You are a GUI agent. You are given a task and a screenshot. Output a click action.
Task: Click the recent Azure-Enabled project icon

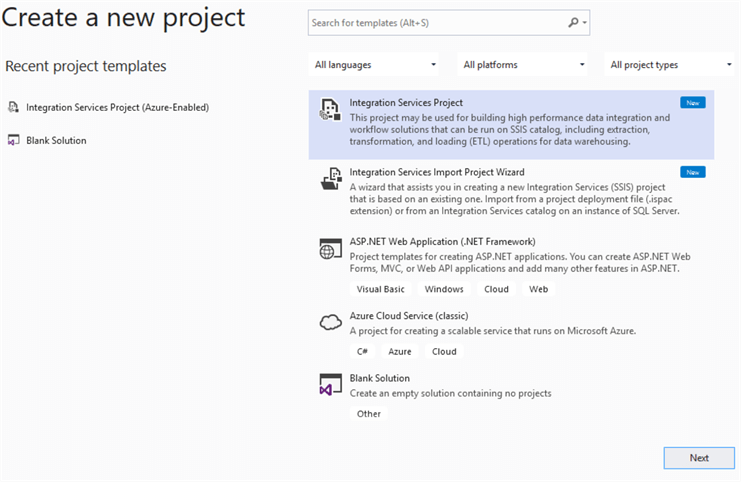tap(13, 108)
